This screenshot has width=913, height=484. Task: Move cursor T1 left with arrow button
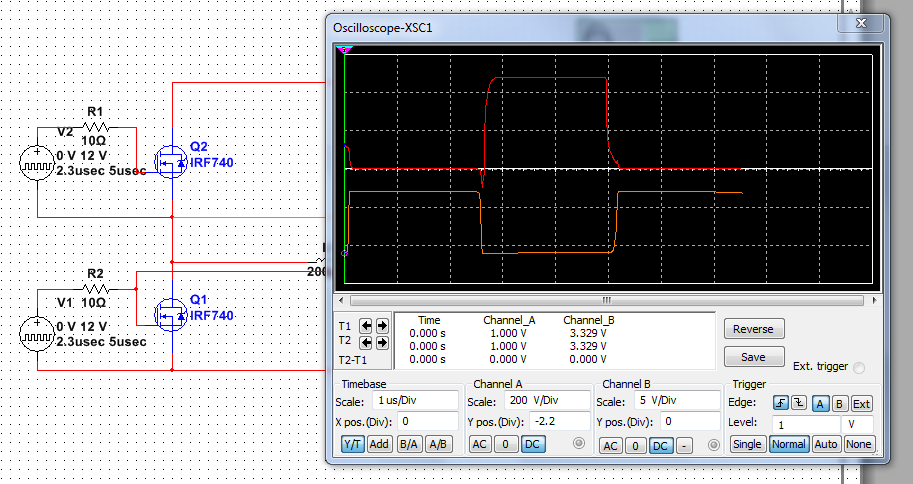click(x=366, y=325)
